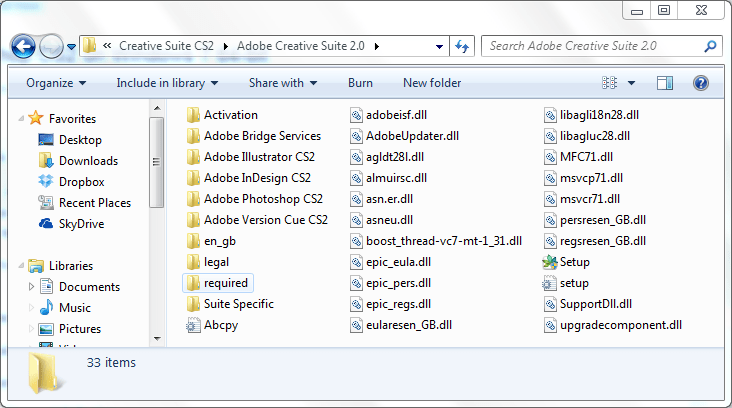Toggle the preview pane button
The width and height of the screenshot is (732, 408).
coord(665,83)
